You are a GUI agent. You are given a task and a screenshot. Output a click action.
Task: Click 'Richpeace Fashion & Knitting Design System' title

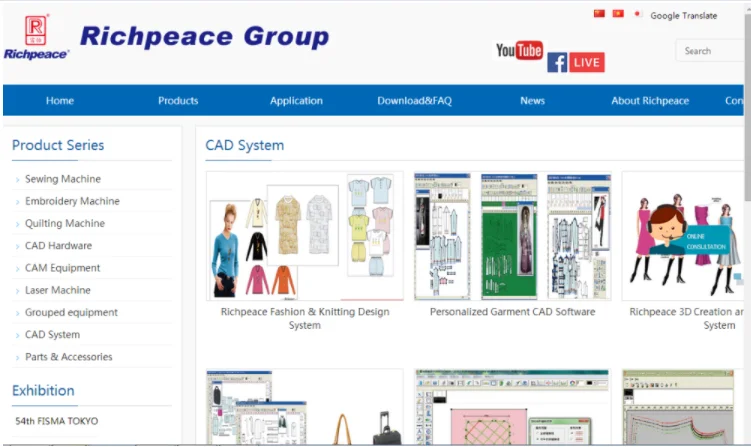[x=305, y=318]
